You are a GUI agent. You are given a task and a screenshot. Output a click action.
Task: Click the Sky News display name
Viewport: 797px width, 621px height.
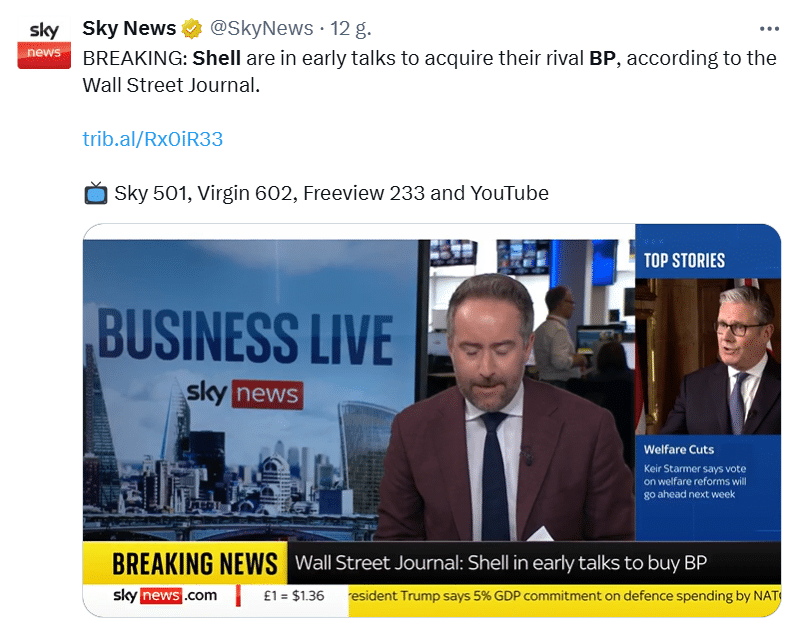pos(129,28)
